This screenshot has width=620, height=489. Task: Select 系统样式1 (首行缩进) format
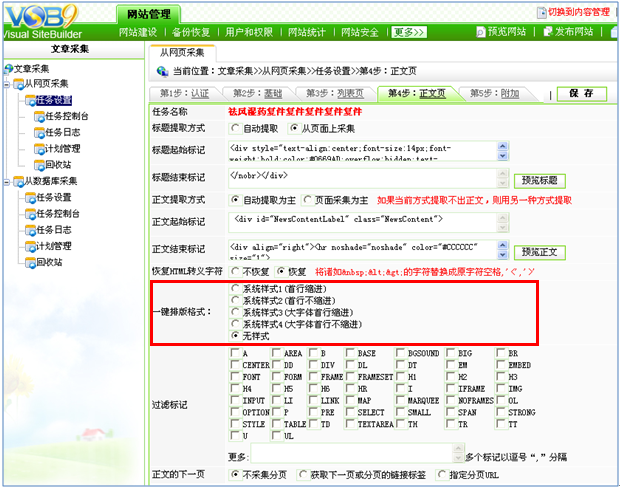click(x=235, y=289)
